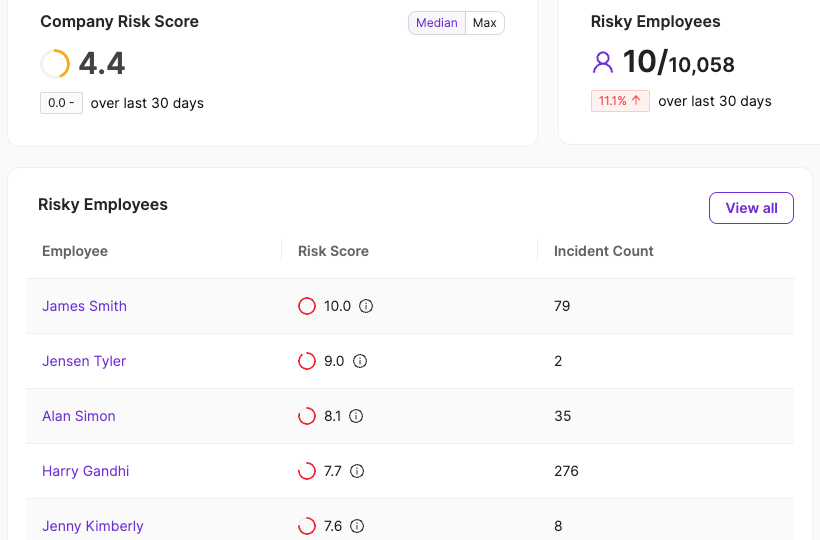Click info icon beside the 7.7 risk score

pos(357,471)
